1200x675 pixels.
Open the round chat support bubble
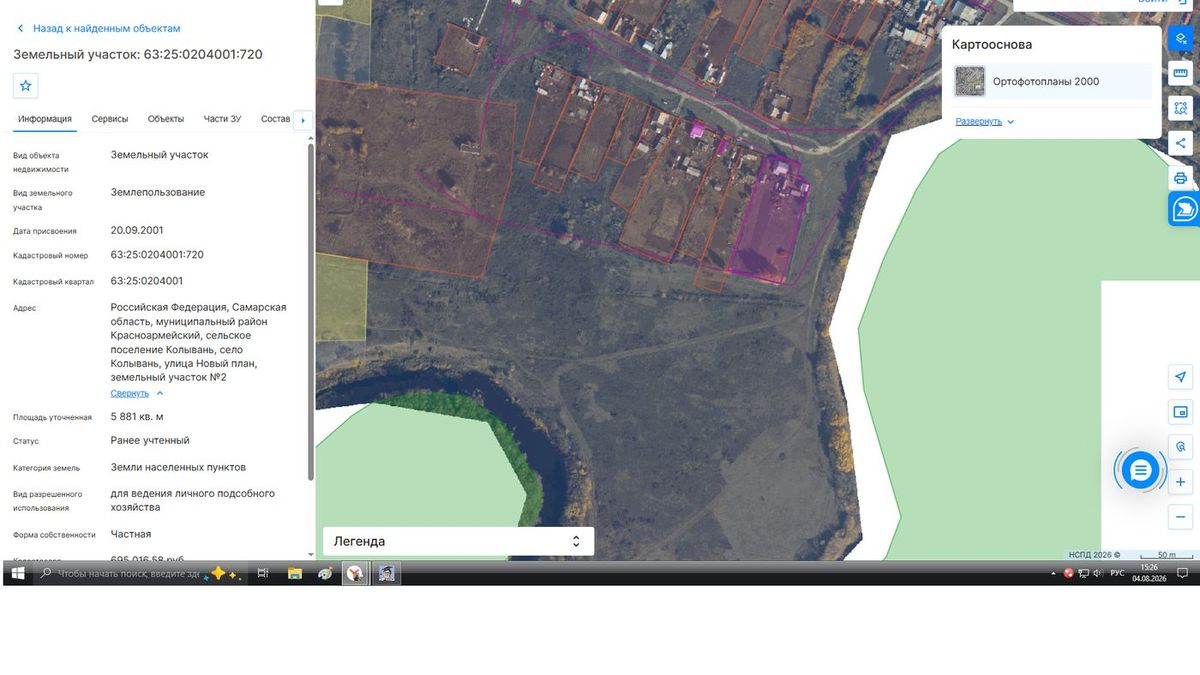coord(1140,470)
